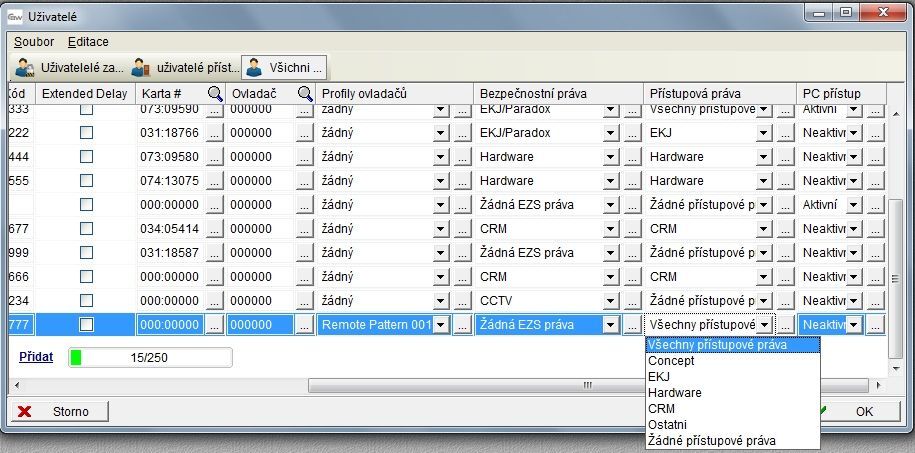
Task: Switch to the Všichni tab
Action: [285, 68]
